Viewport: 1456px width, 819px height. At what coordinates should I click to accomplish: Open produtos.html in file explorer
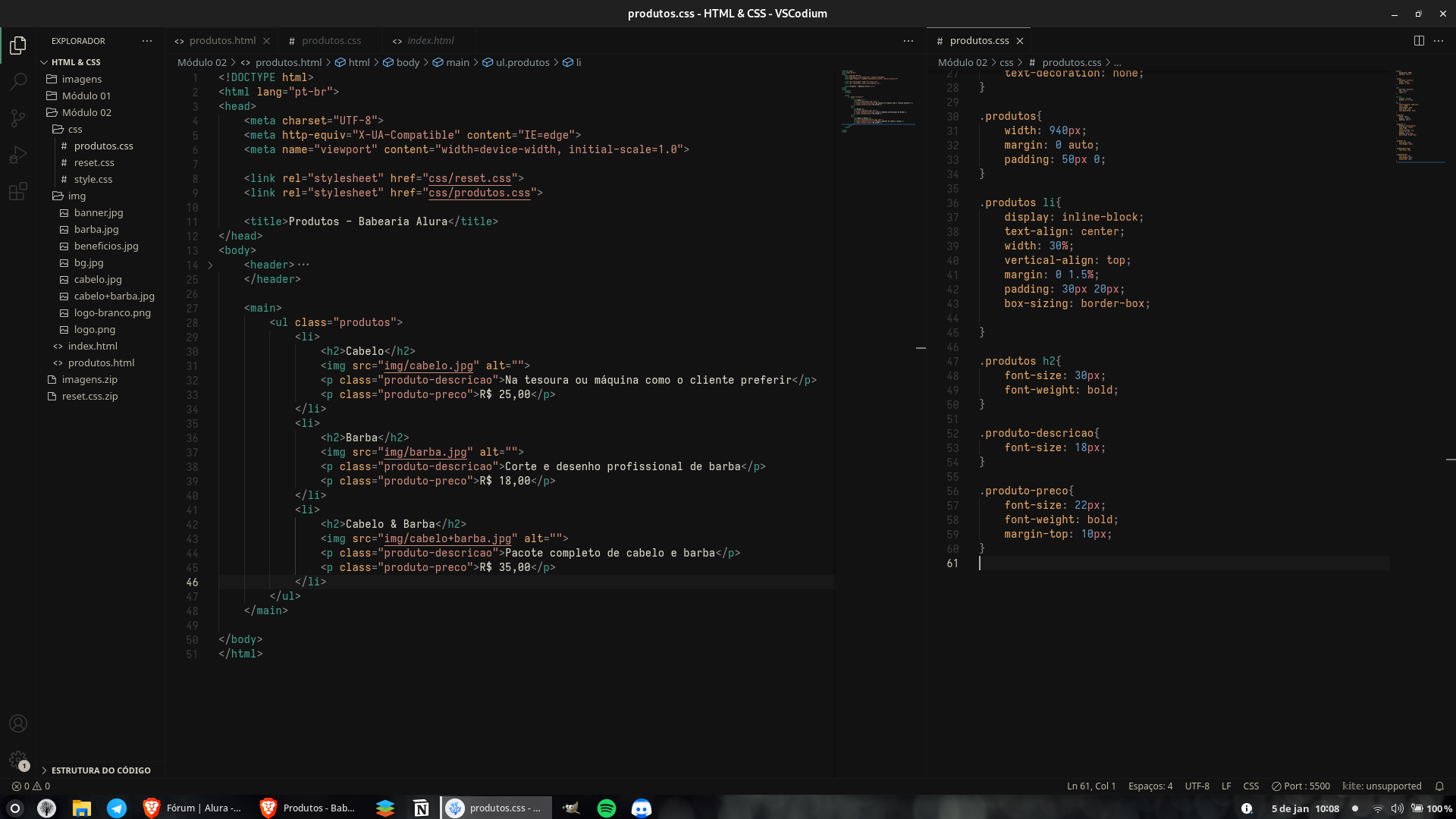point(101,362)
